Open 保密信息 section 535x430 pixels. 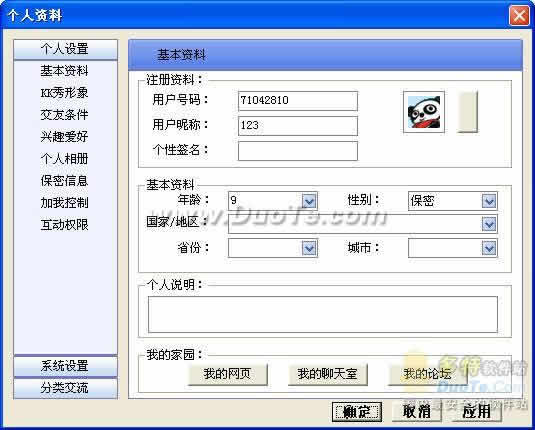point(64,181)
